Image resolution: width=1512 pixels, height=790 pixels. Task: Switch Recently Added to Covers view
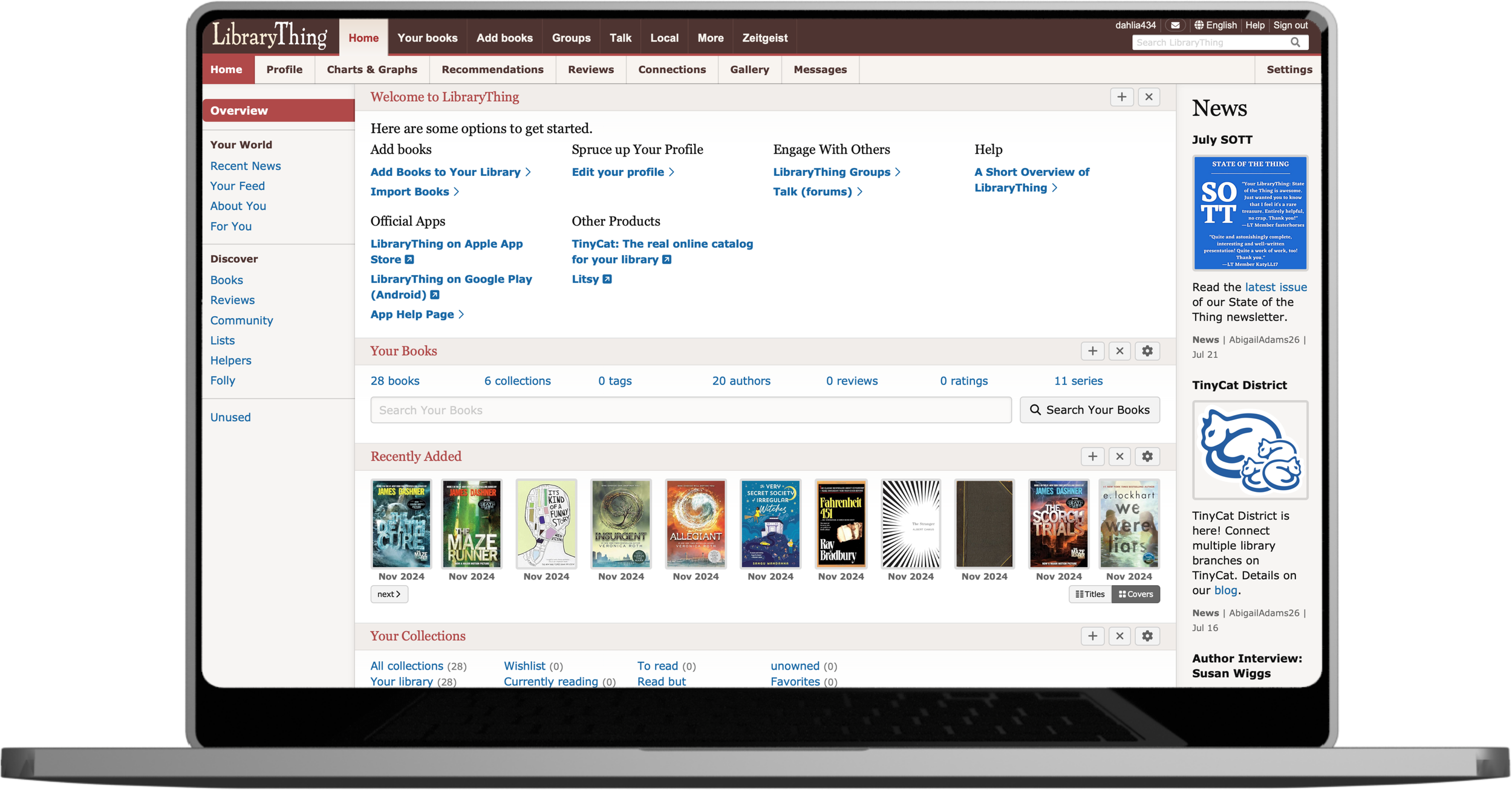pyautogui.click(x=1135, y=594)
